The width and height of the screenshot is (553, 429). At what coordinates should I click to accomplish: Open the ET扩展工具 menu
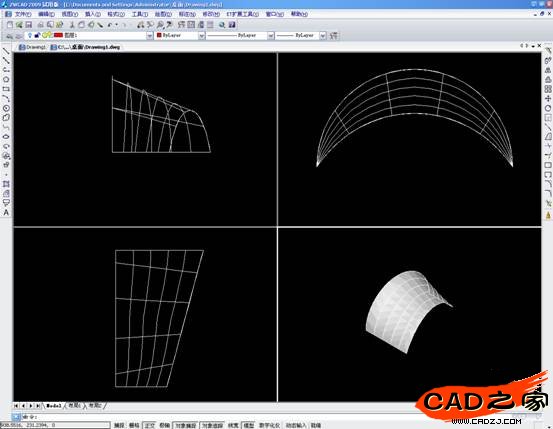point(243,14)
